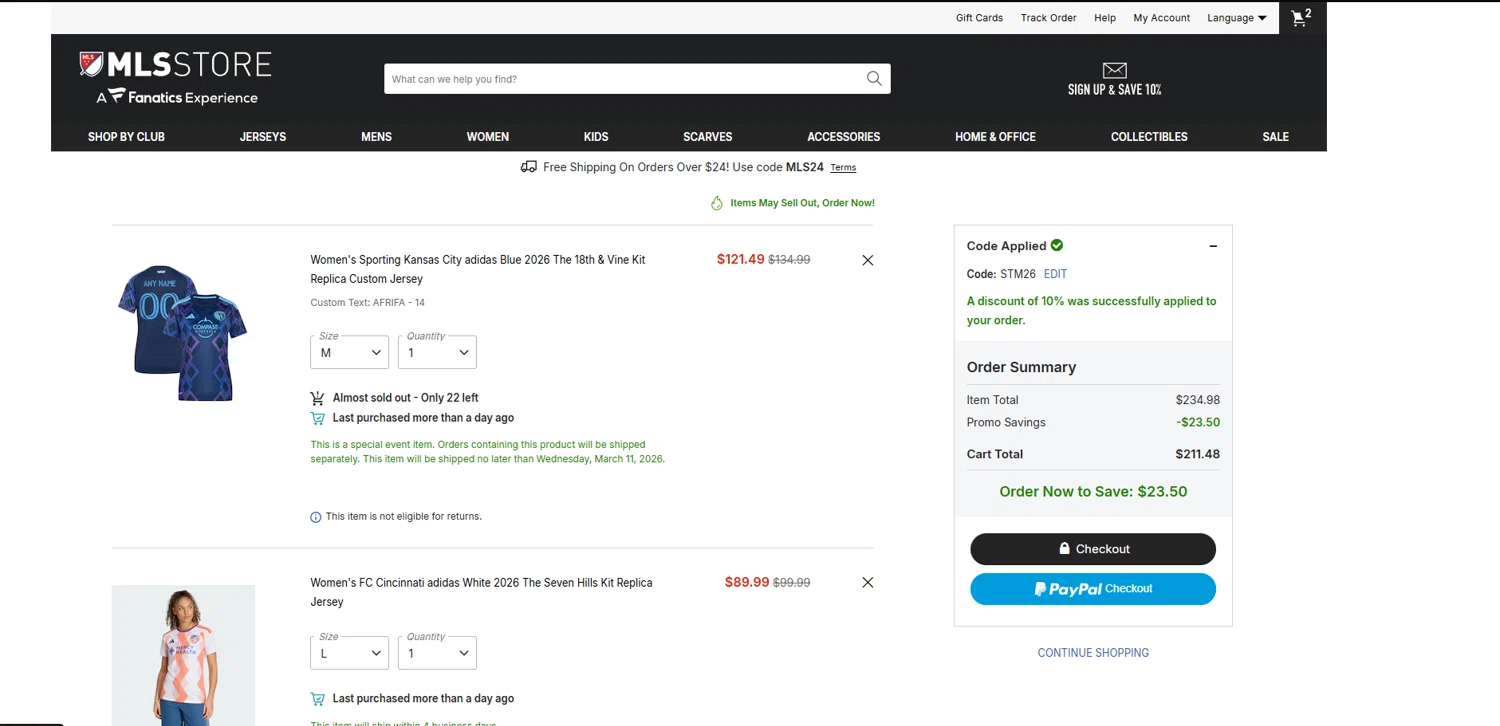Open the Kids menu

click(x=596, y=137)
